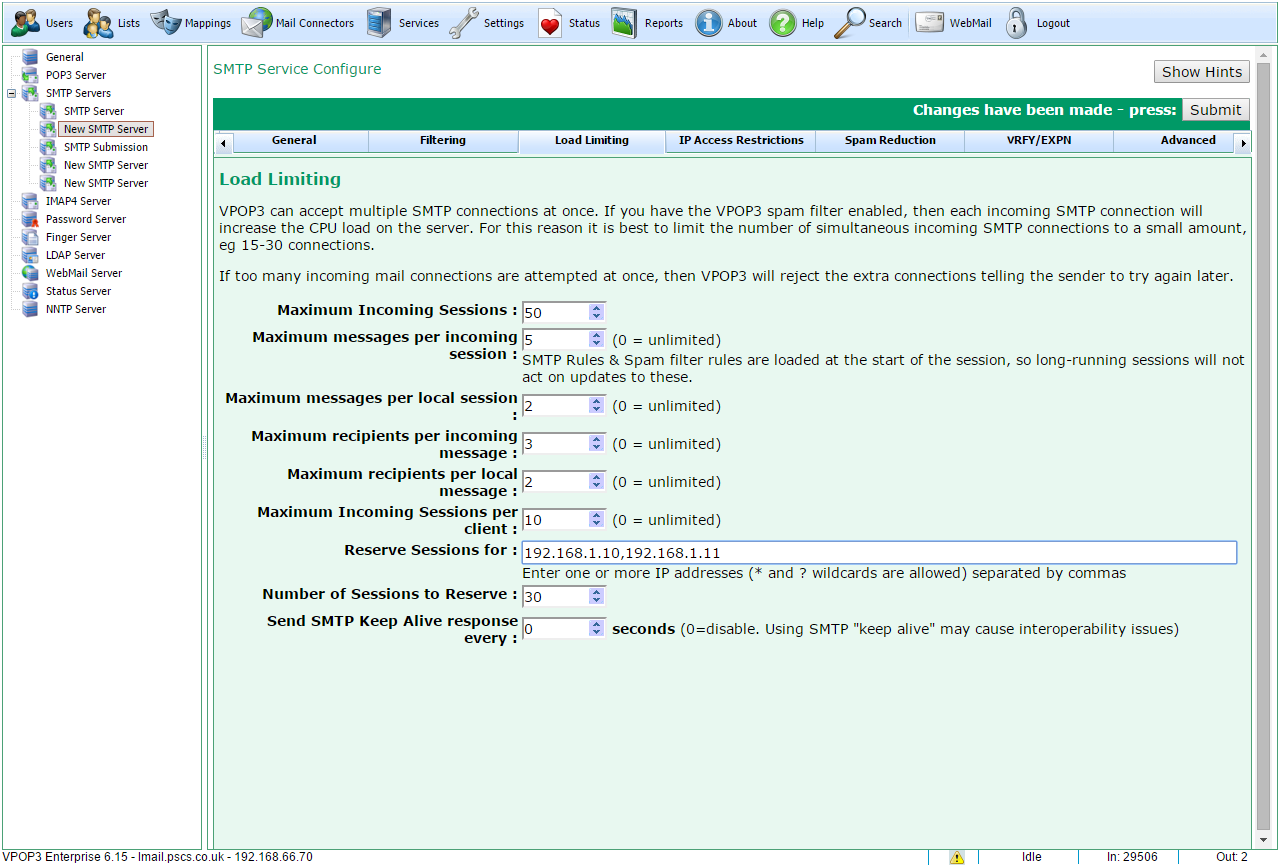The image size is (1280, 865).
Task: Select SMTP Servers tree label
Action: pos(78,93)
